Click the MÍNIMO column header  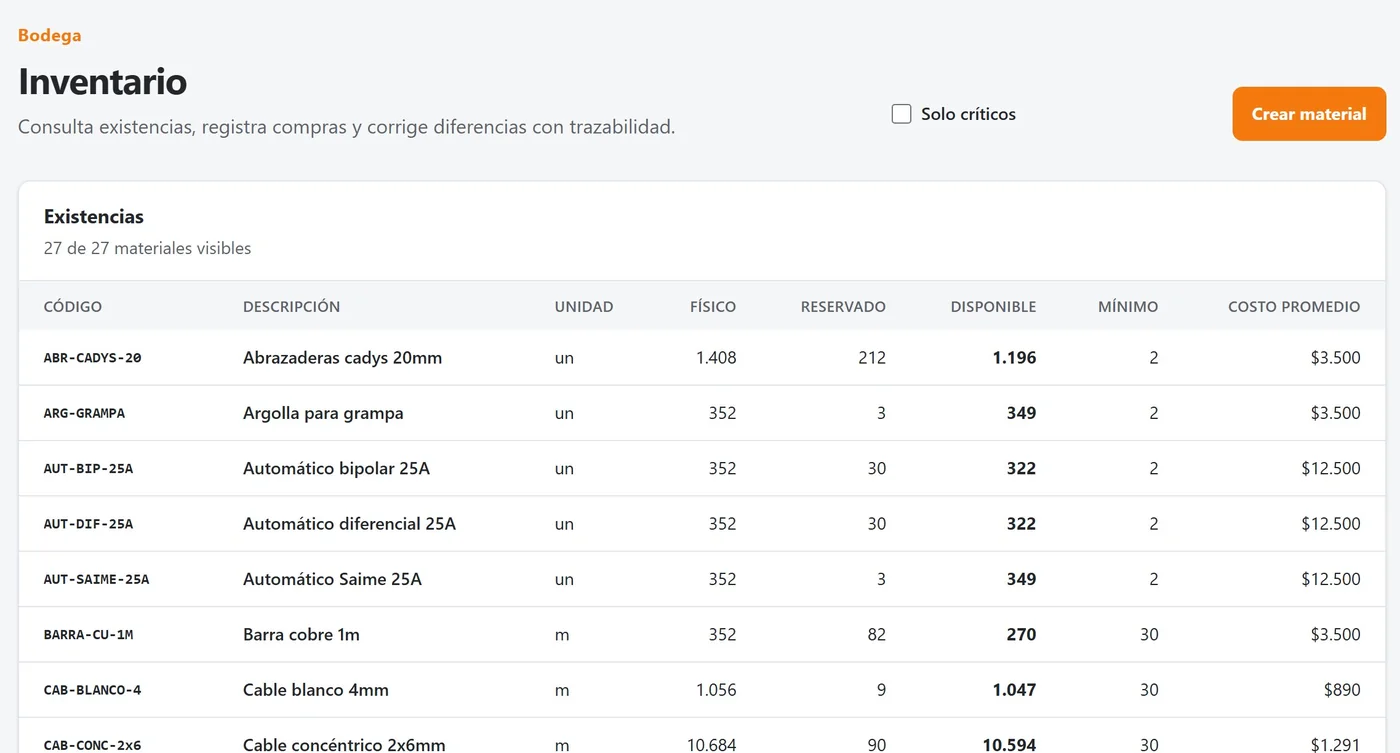point(1128,307)
